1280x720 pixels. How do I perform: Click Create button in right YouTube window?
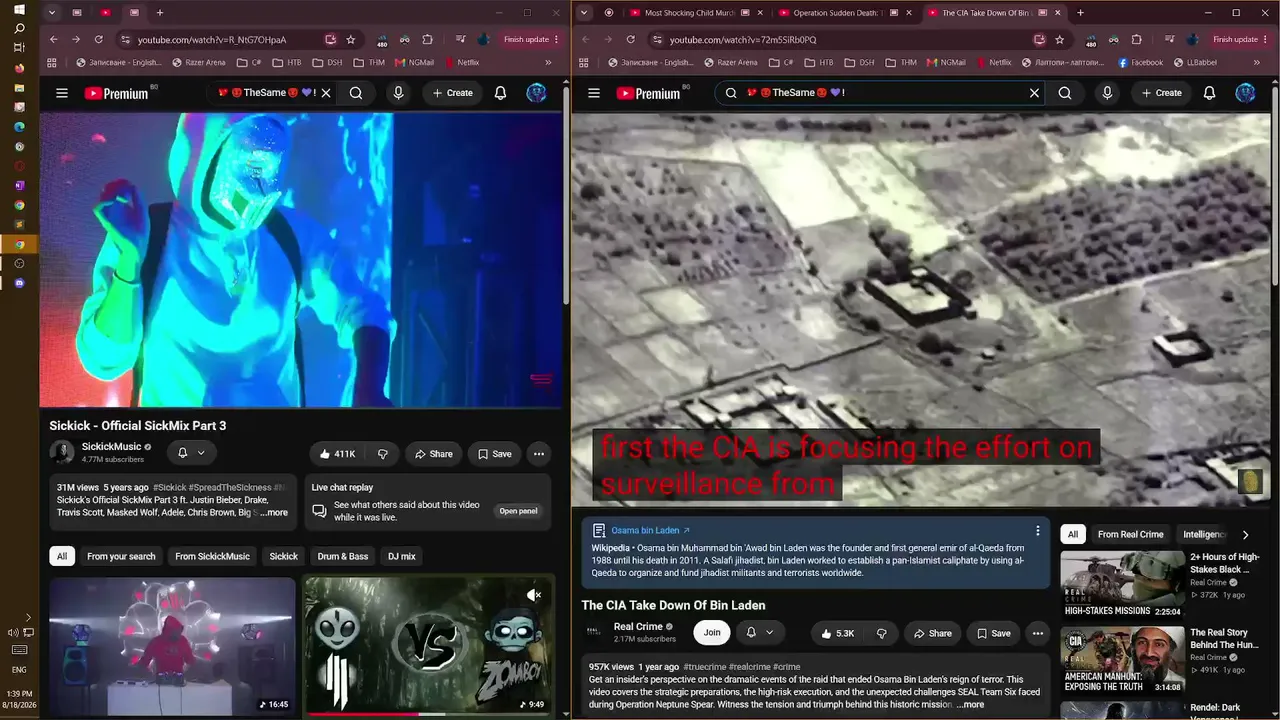pyautogui.click(x=1161, y=93)
